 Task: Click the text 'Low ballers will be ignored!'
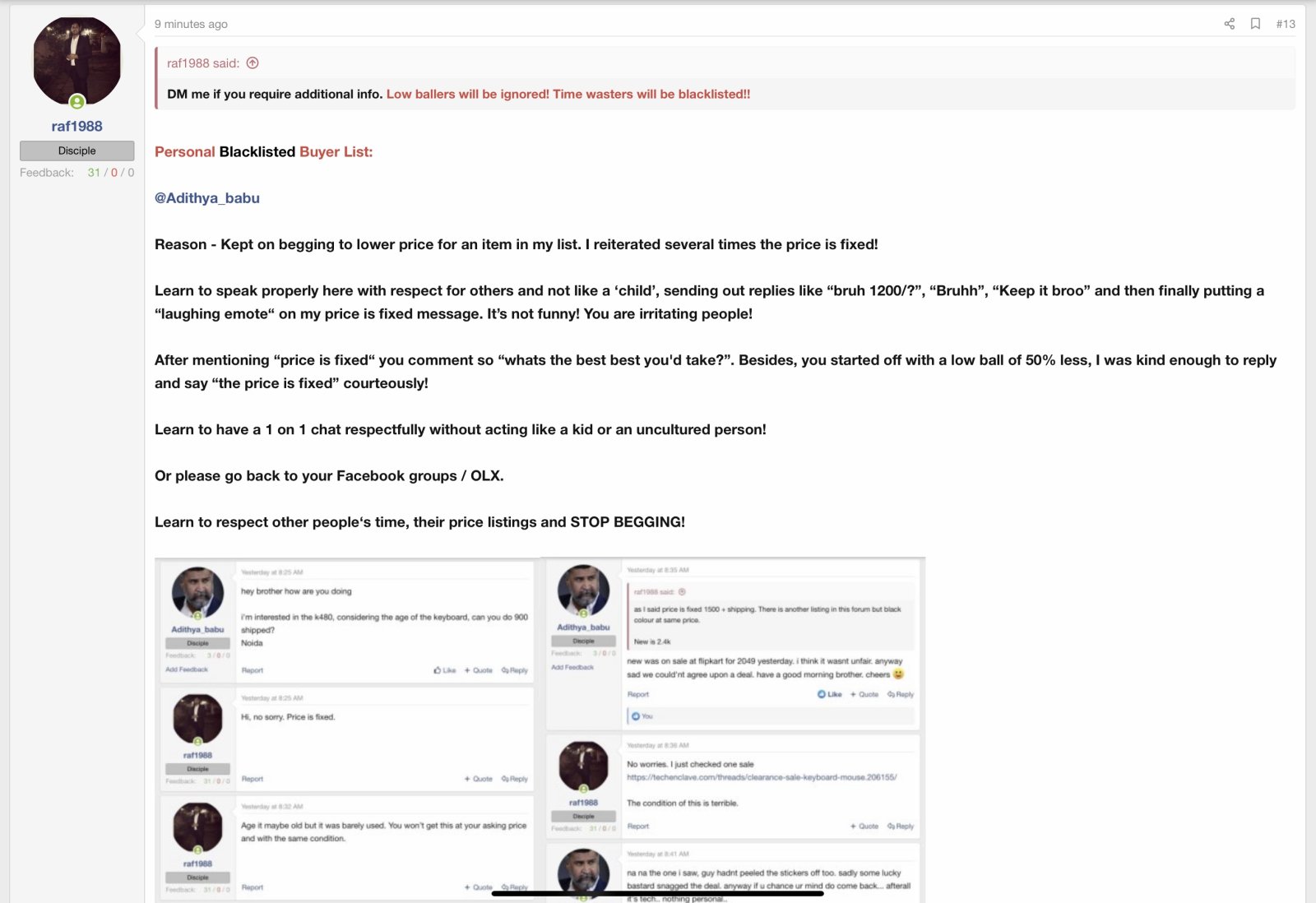468,95
